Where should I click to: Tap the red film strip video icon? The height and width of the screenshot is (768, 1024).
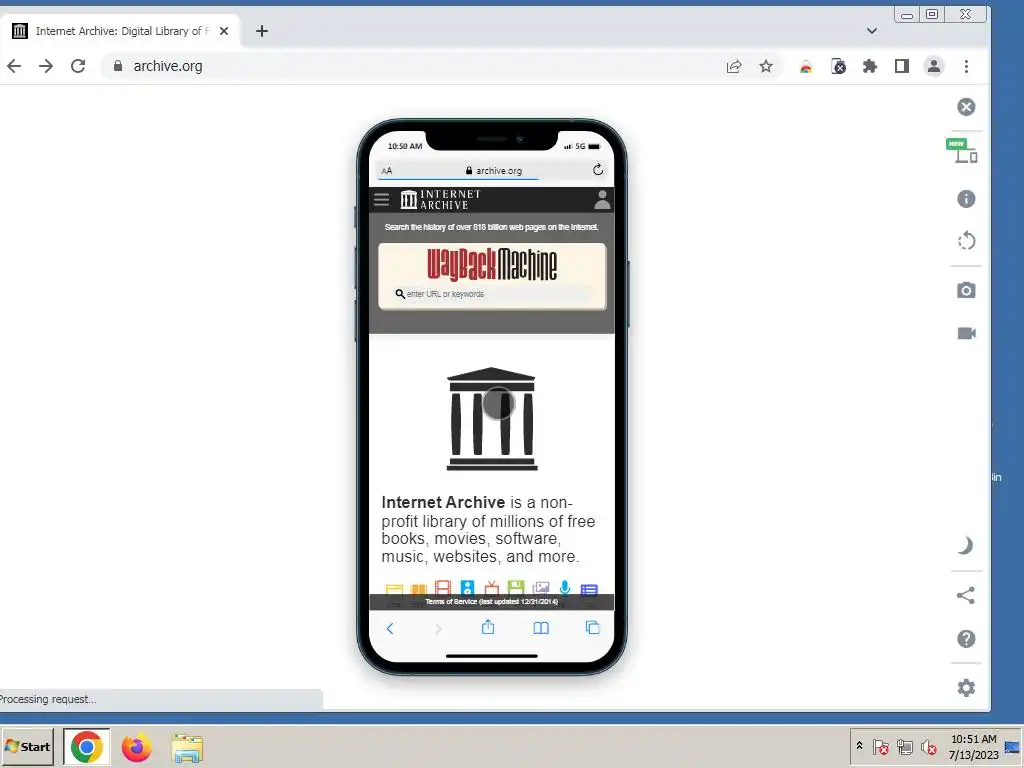(443, 588)
